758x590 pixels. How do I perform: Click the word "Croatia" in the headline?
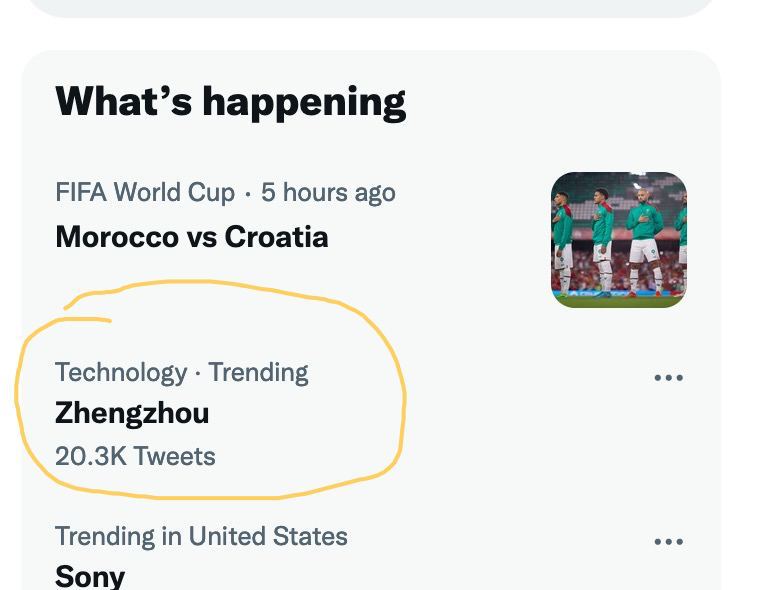tap(276, 237)
